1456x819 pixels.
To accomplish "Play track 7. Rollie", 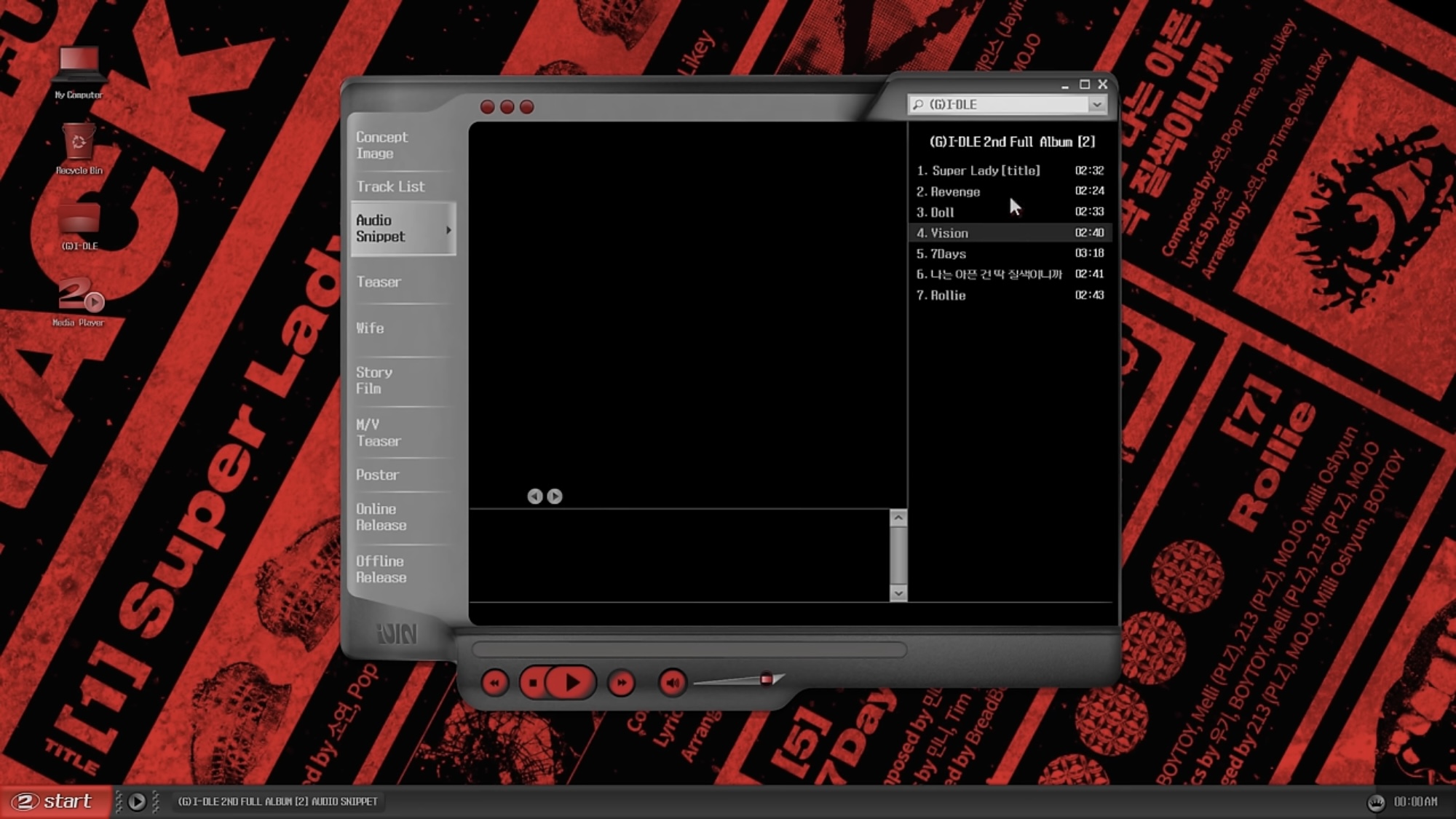I will tap(1010, 296).
